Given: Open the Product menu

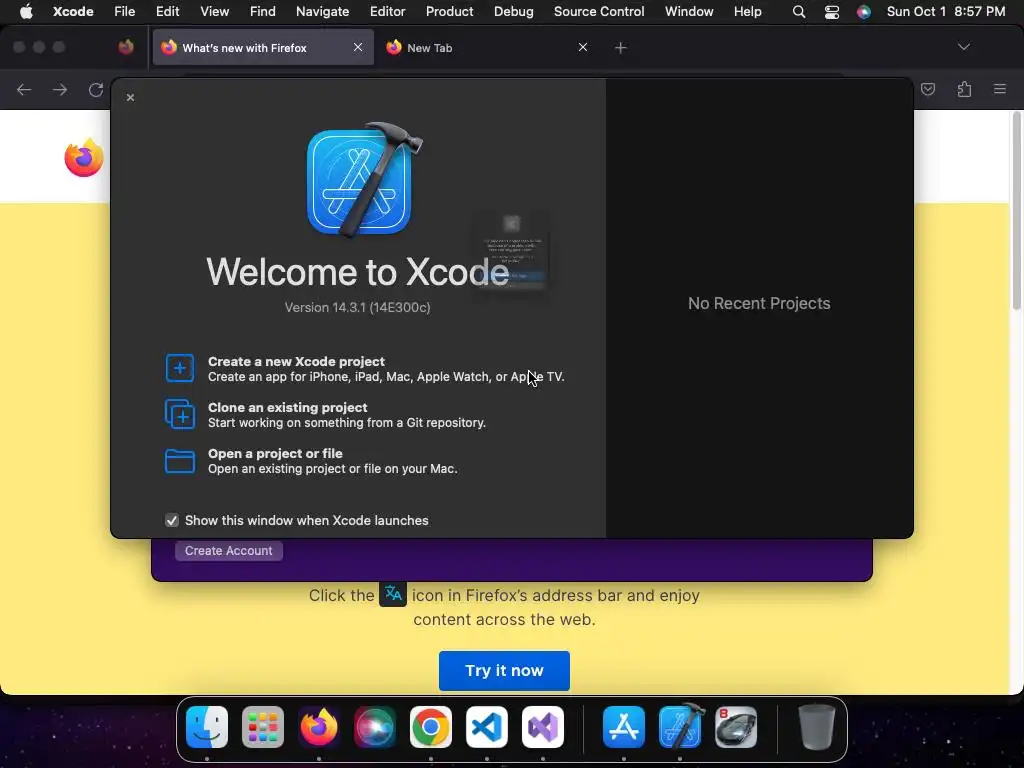Looking at the screenshot, I should (449, 11).
